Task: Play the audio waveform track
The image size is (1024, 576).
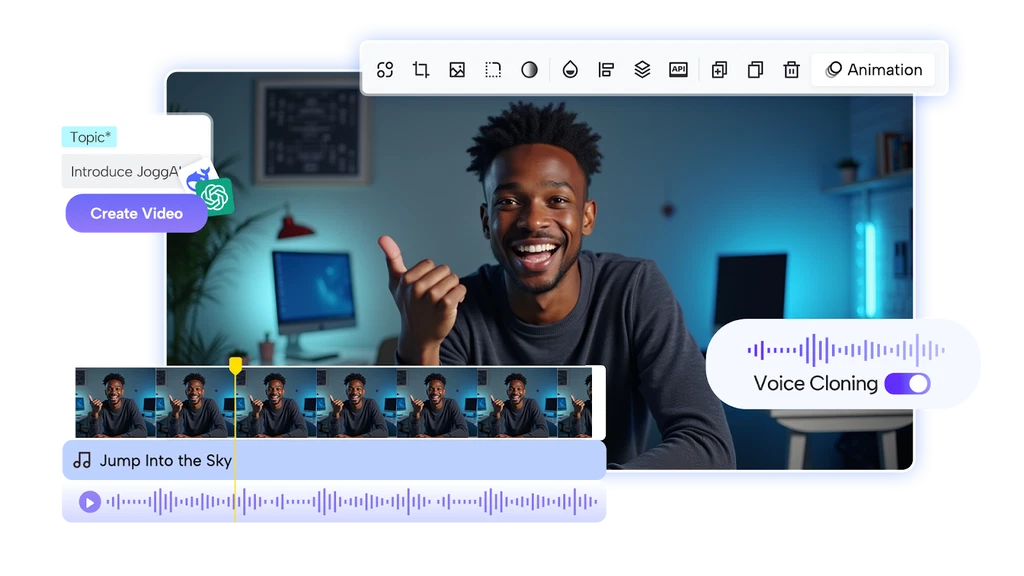Action: tap(90, 502)
